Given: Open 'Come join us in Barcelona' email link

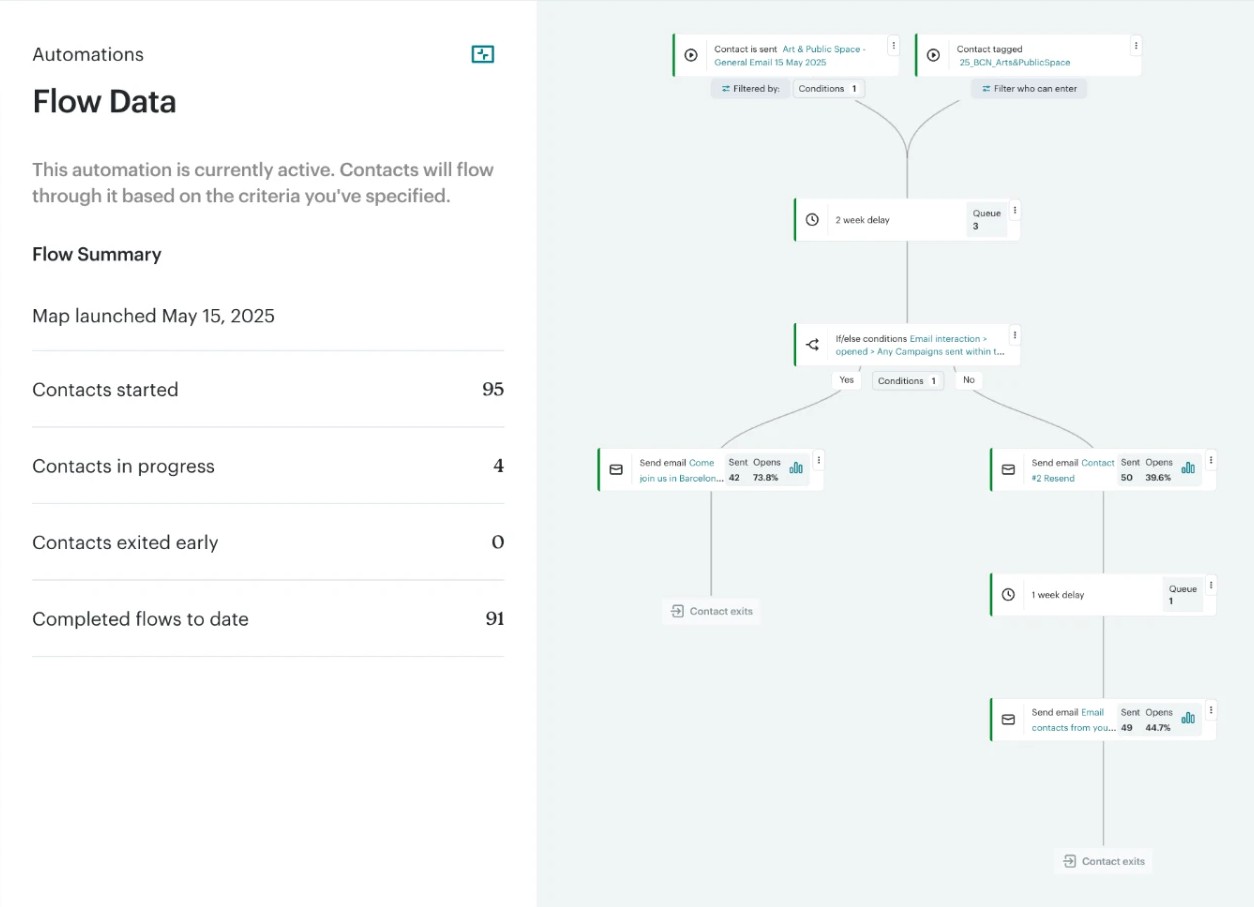Looking at the screenshot, I should coord(680,471).
